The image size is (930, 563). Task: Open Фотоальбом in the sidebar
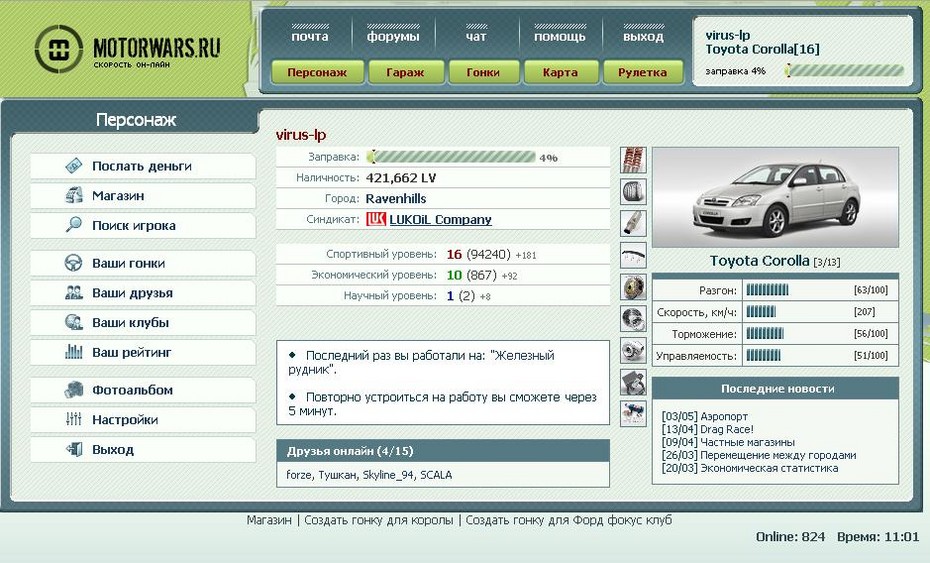coord(143,390)
